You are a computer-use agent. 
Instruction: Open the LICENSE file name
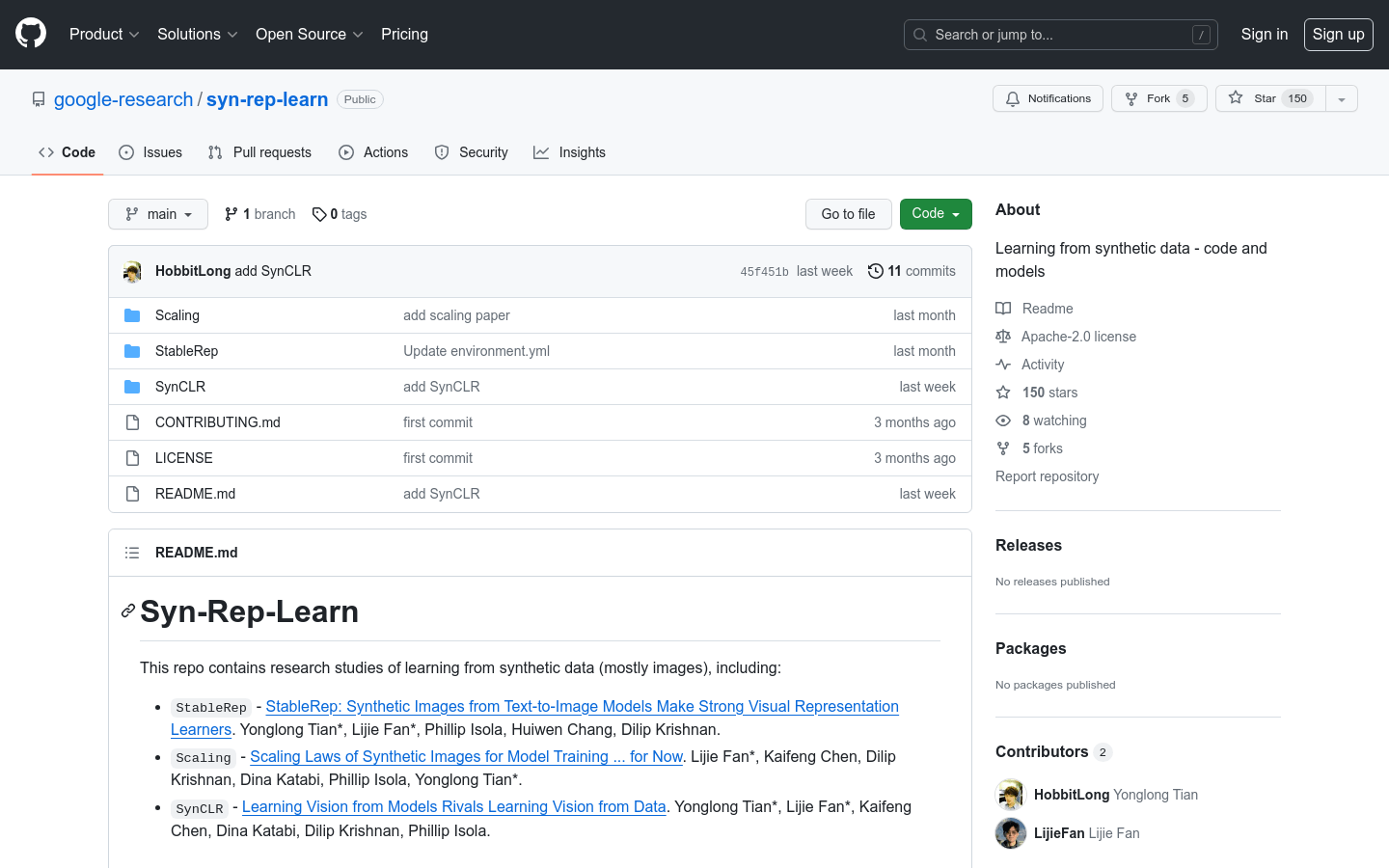coord(184,458)
